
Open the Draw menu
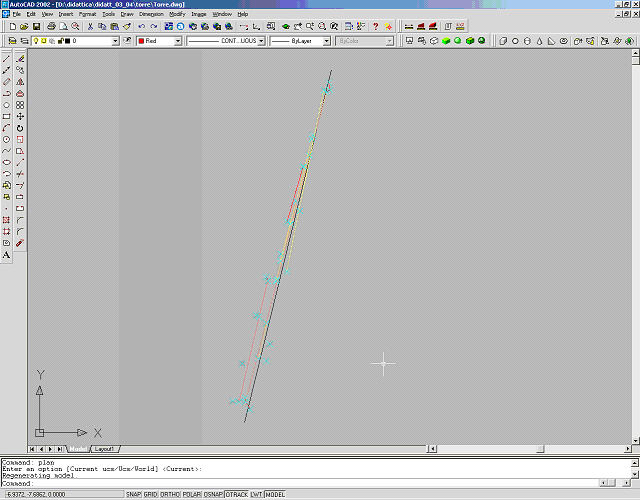pos(127,14)
